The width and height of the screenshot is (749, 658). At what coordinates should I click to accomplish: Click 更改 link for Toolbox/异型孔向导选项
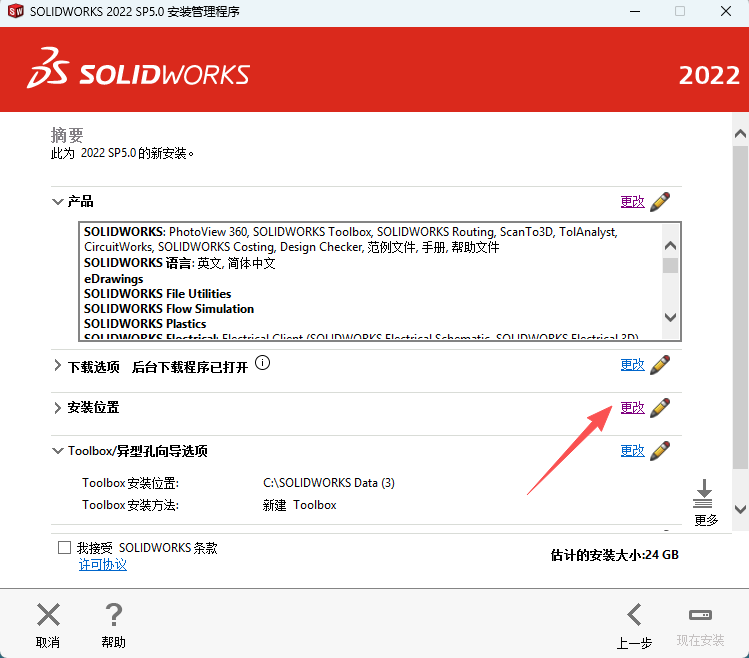632,451
